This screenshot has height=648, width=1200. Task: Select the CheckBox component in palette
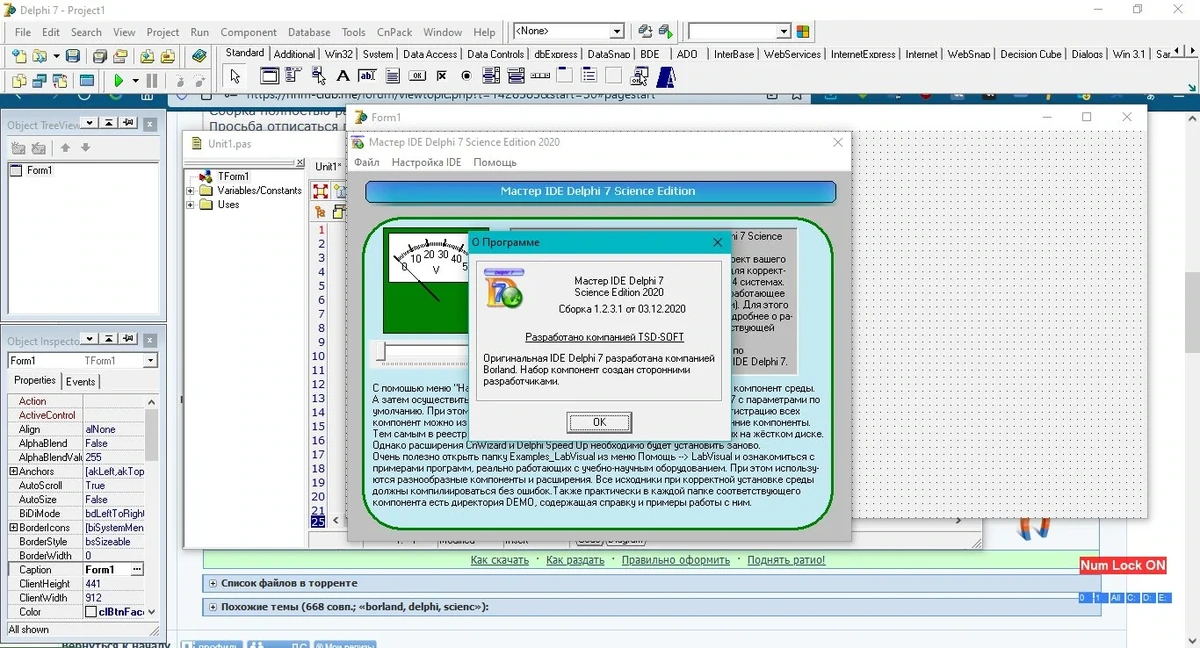(x=441, y=76)
